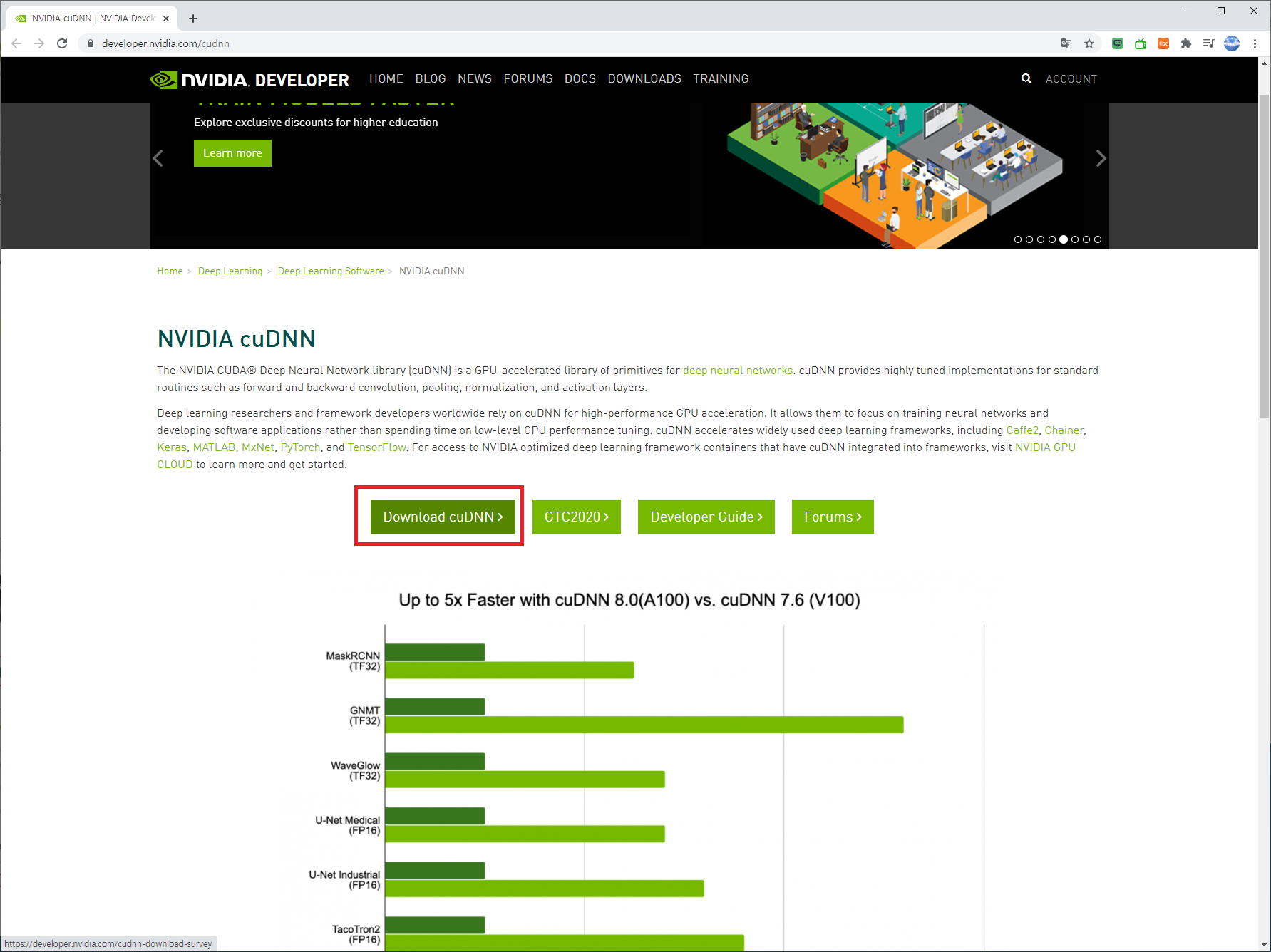Open a new browser tab

click(x=193, y=19)
